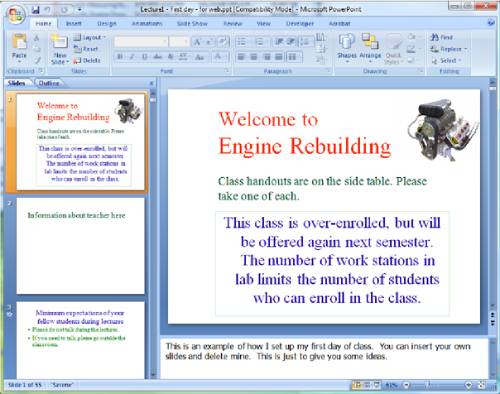Open Font dialog launcher
The image size is (500, 394).
tap(226, 71)
